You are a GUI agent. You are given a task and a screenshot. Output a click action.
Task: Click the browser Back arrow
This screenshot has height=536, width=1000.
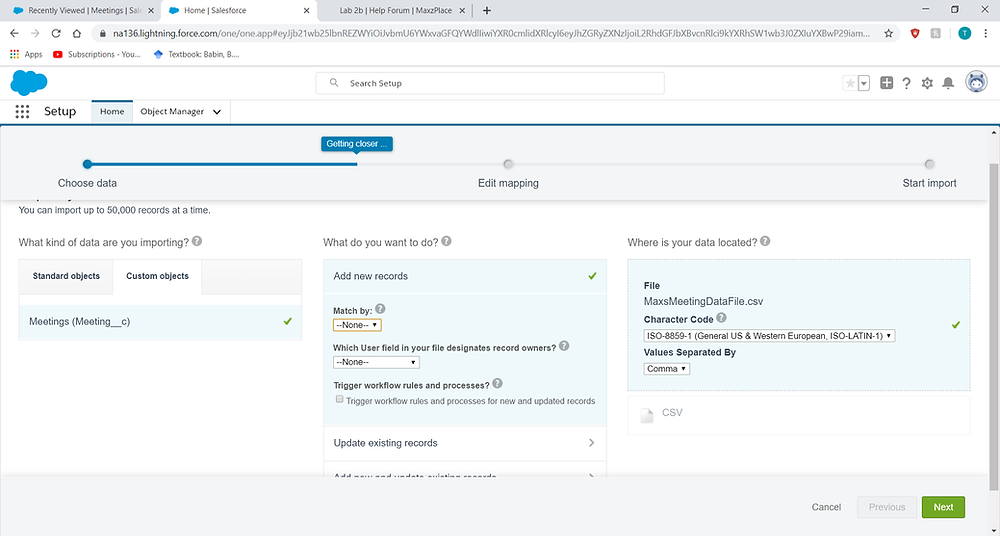click(x=15, y=33)
